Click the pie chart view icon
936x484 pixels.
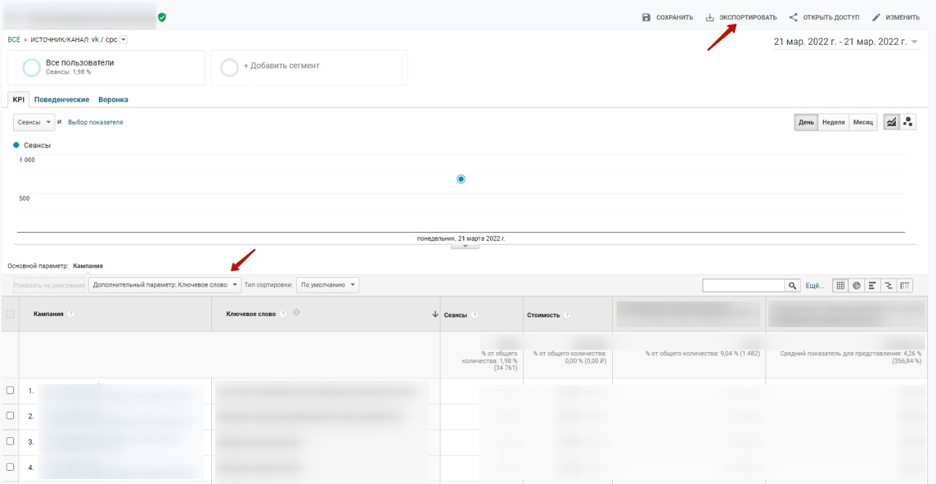point(856,286)
